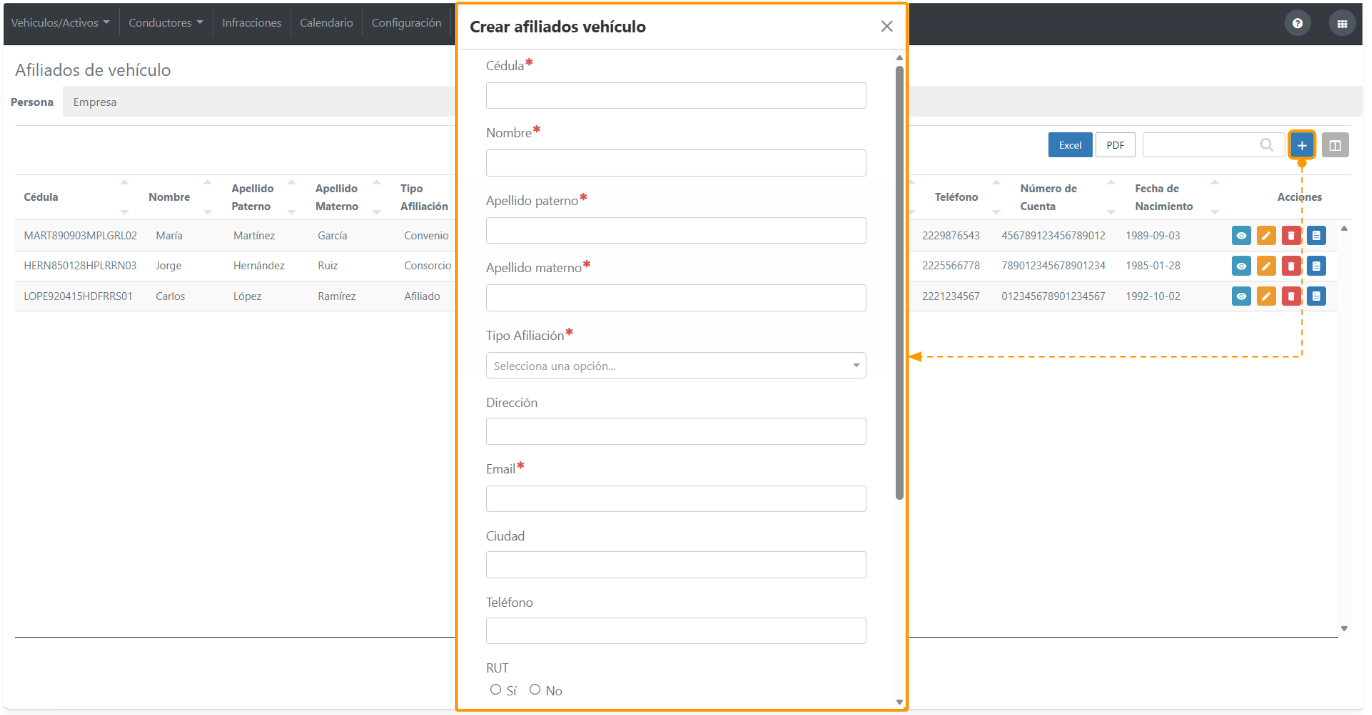Open the document icon for Jorge's row
1372x715 pixels.
(1316, 266)
